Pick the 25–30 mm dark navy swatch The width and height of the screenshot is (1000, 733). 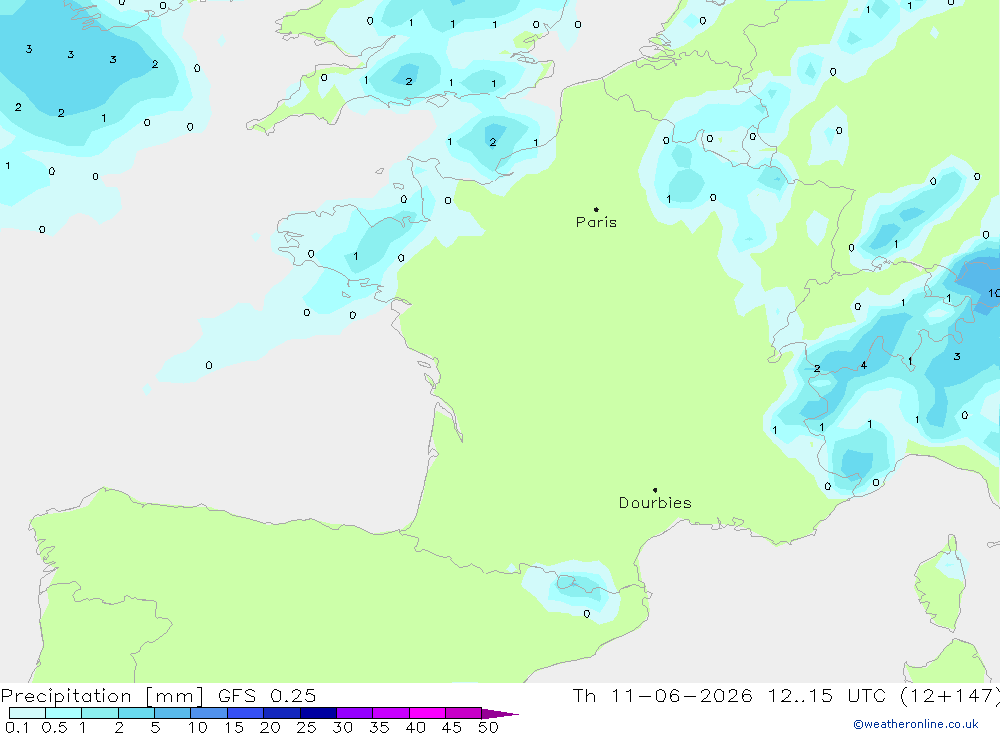318,713
